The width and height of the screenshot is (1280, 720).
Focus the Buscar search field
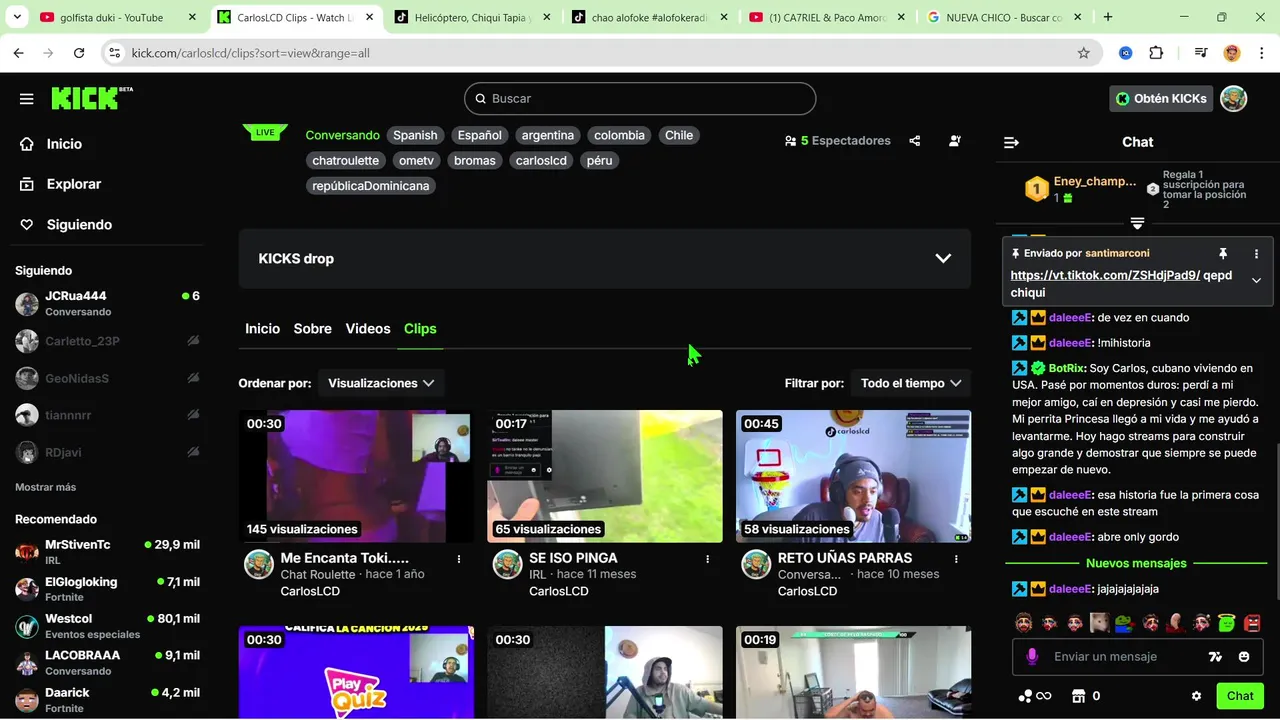(640, 98)
